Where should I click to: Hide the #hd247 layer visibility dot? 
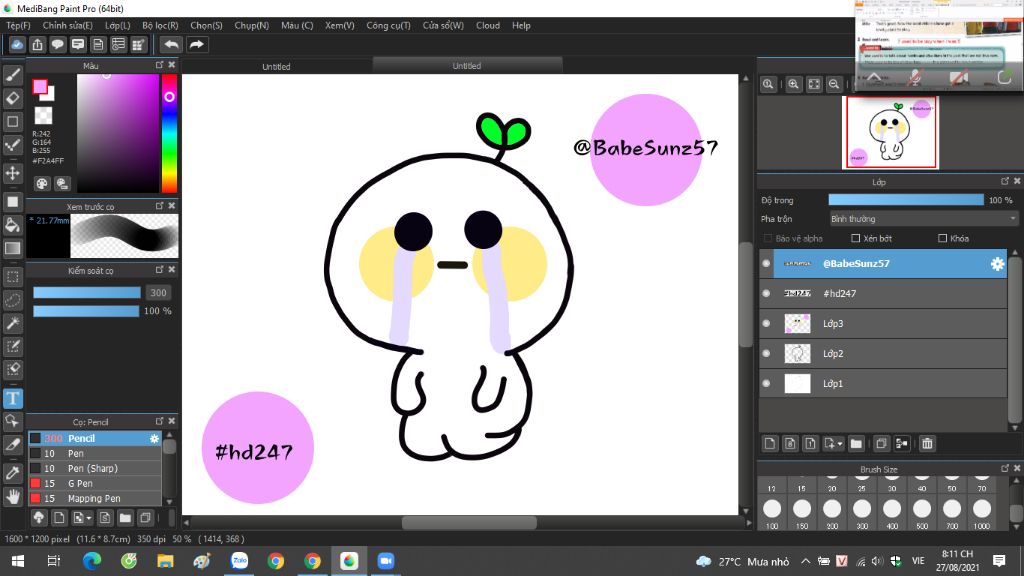click(x=766, y=293)
